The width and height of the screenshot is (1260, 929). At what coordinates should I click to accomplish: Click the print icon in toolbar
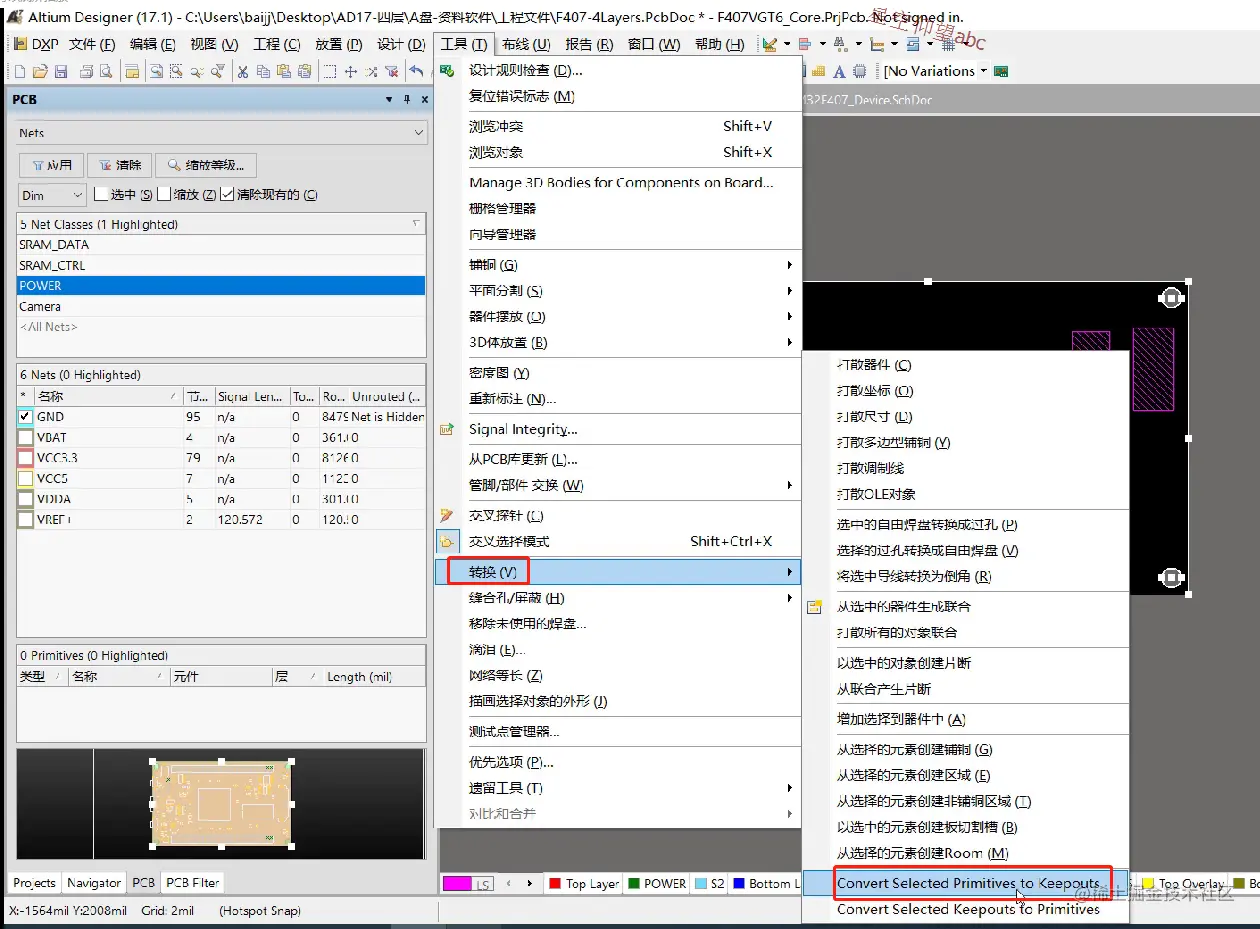86,71
